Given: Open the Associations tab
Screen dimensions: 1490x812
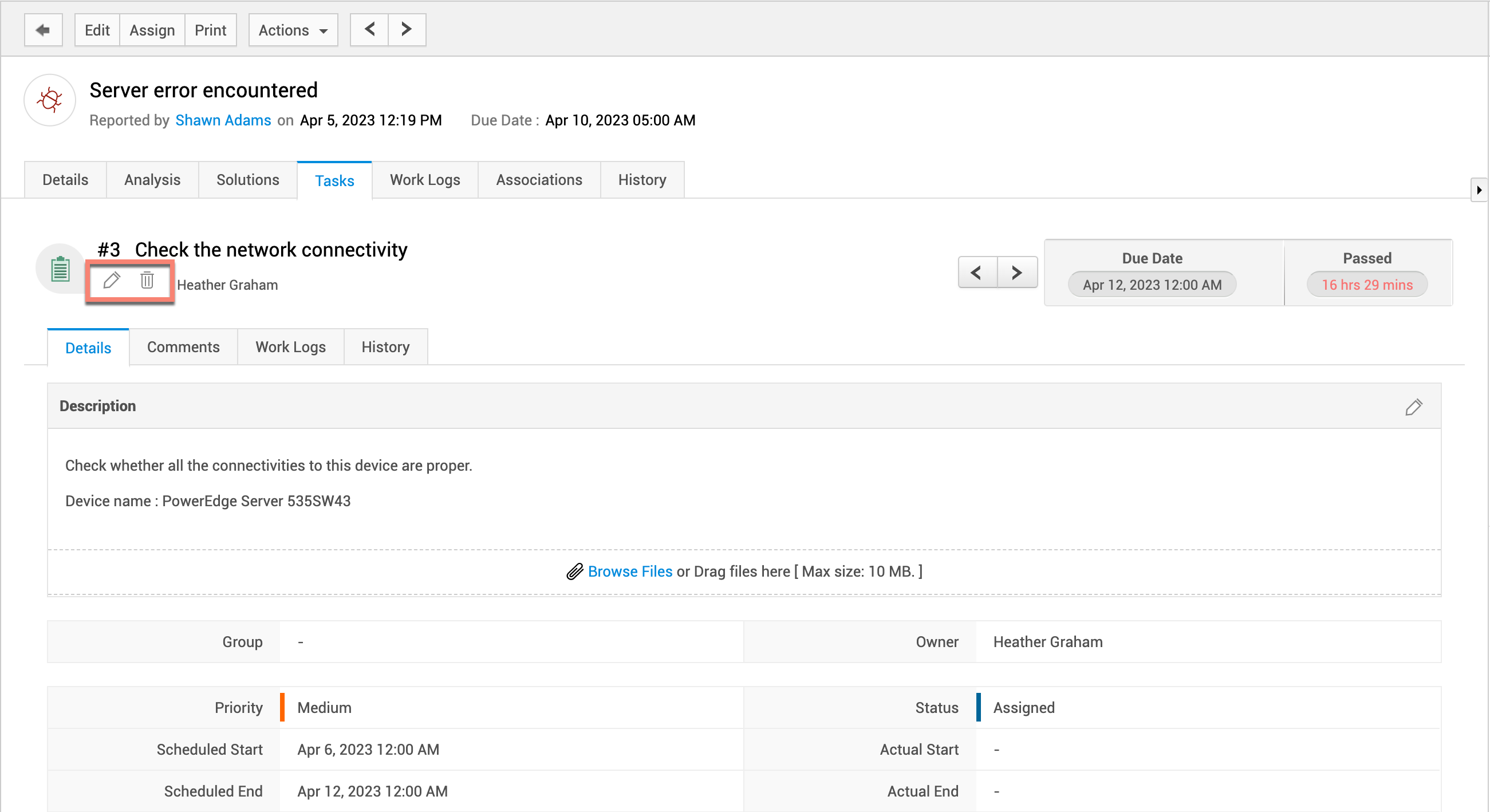Looking at the screenshot, I should tap(539, 180).
